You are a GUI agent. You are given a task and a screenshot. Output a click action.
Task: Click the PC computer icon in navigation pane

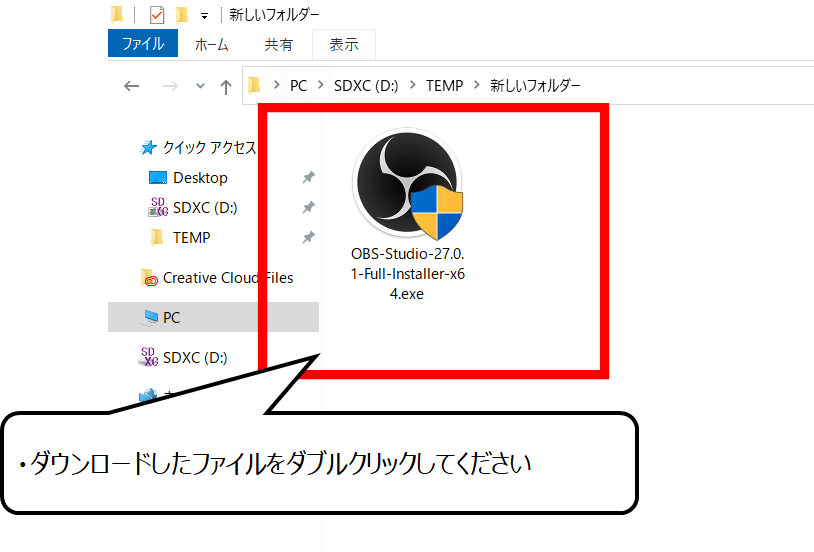149,317
